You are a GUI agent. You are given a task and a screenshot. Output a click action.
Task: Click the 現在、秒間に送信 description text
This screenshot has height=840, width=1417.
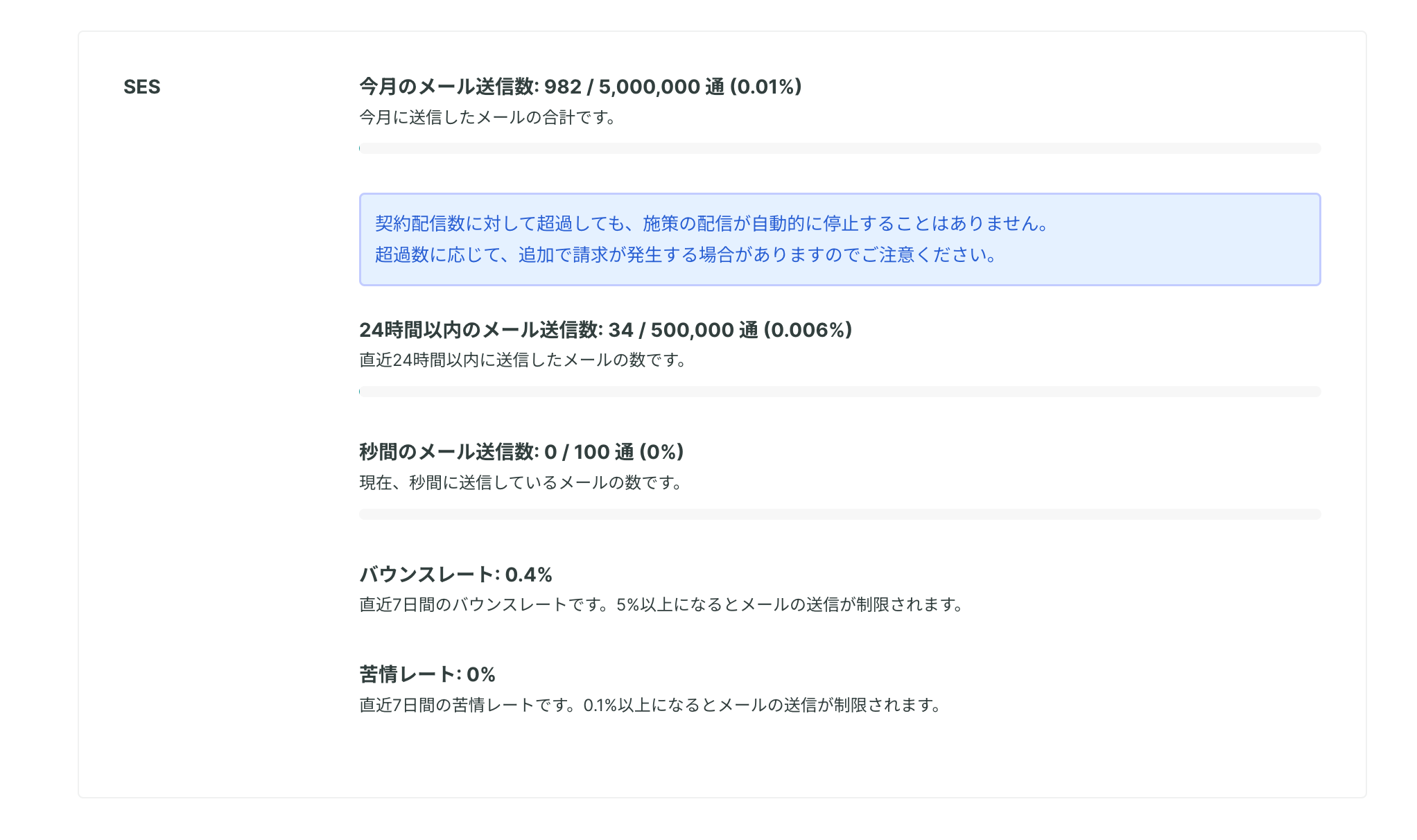pyautogui.click(x=521, y=482)
